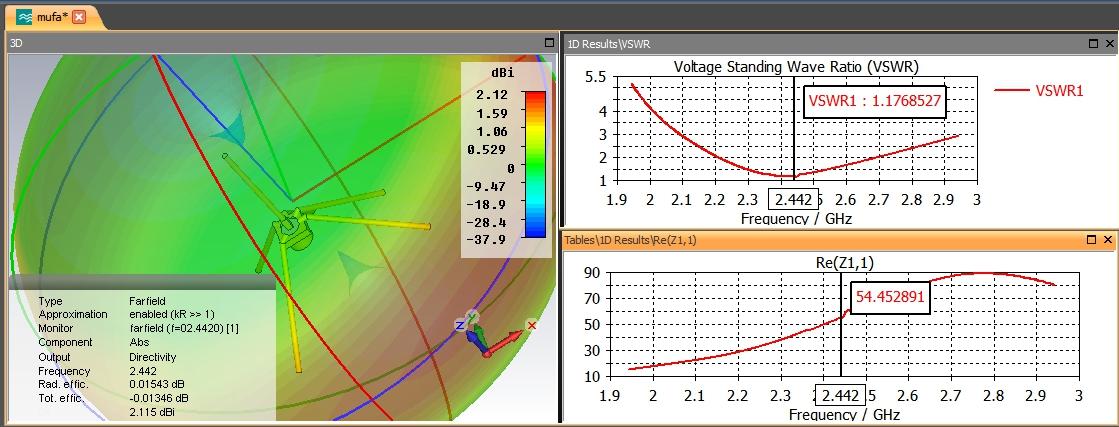Click the Re(Z1,1) plot title
This screenshot has width=1119, height=427.
(845, 263)
